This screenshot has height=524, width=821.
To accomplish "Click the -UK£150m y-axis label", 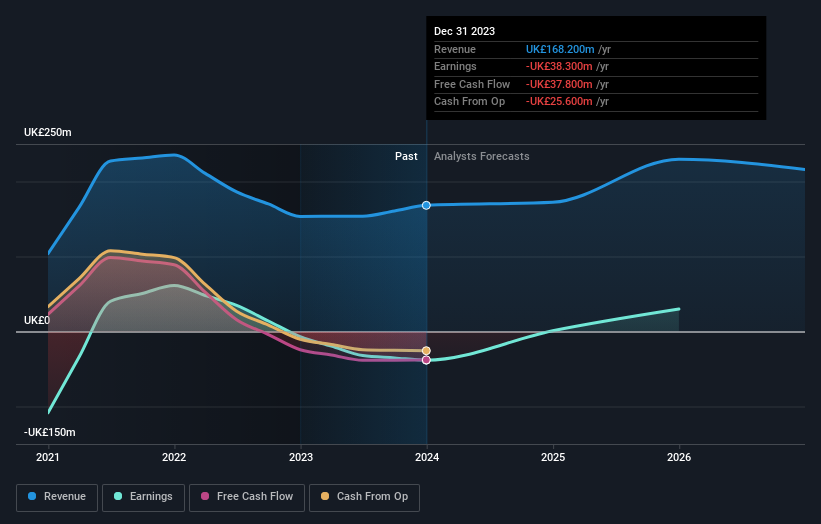I will (50, 432).
